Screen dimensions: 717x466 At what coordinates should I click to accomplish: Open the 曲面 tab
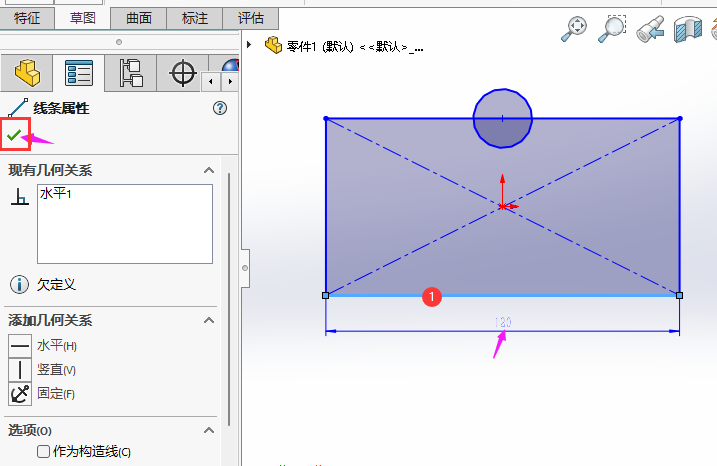(139, 18)
